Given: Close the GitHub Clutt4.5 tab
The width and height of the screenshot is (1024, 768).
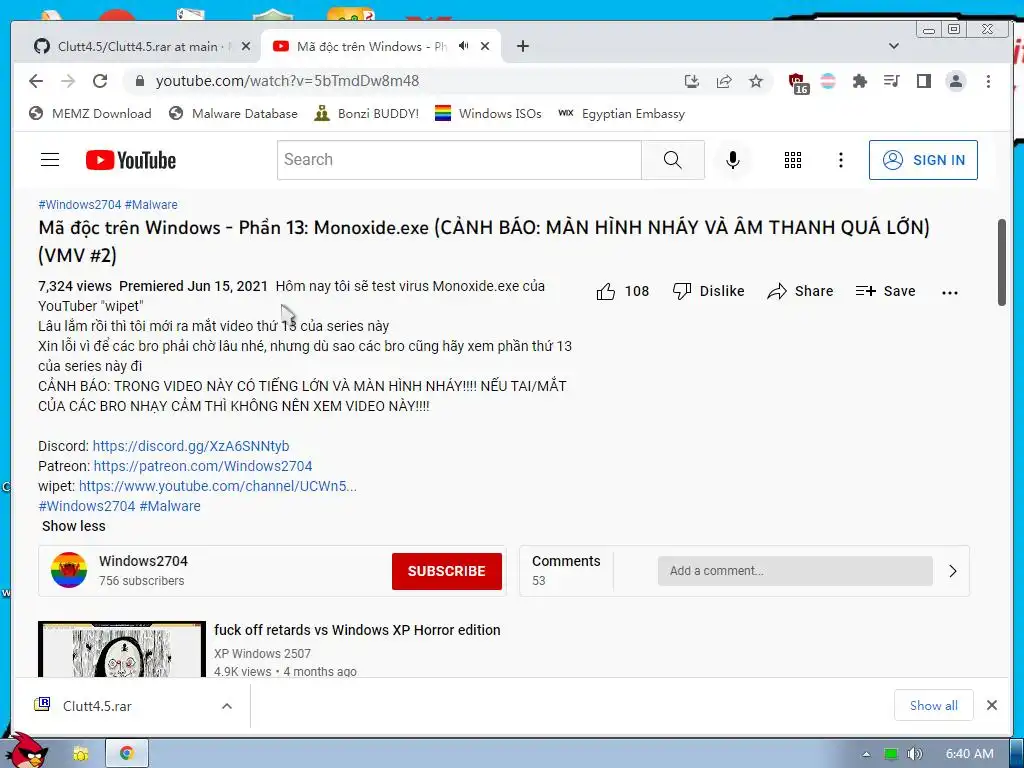Looking at the screenshot, I should [246, 46].
